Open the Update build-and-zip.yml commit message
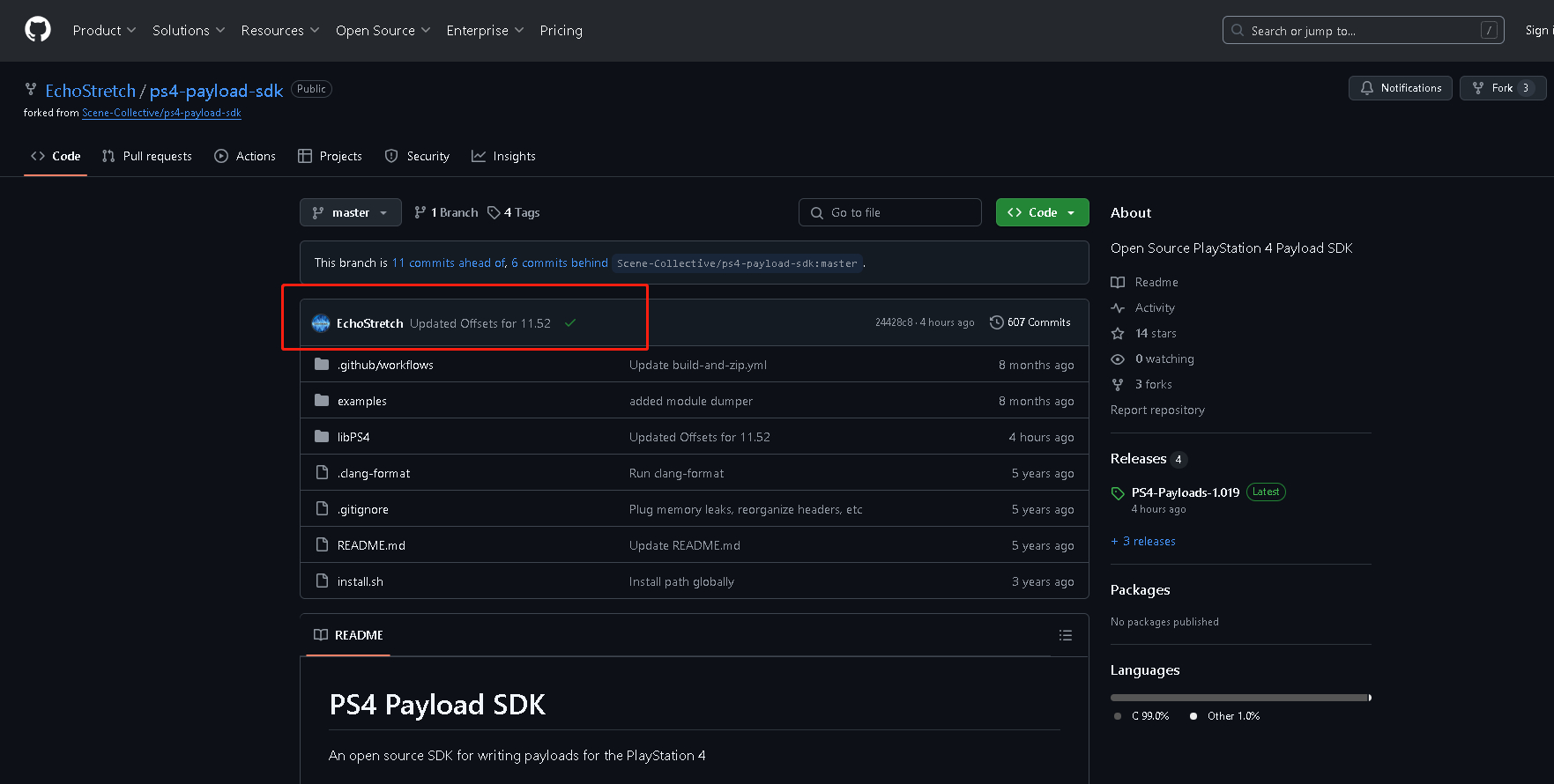 pos(698,365)
